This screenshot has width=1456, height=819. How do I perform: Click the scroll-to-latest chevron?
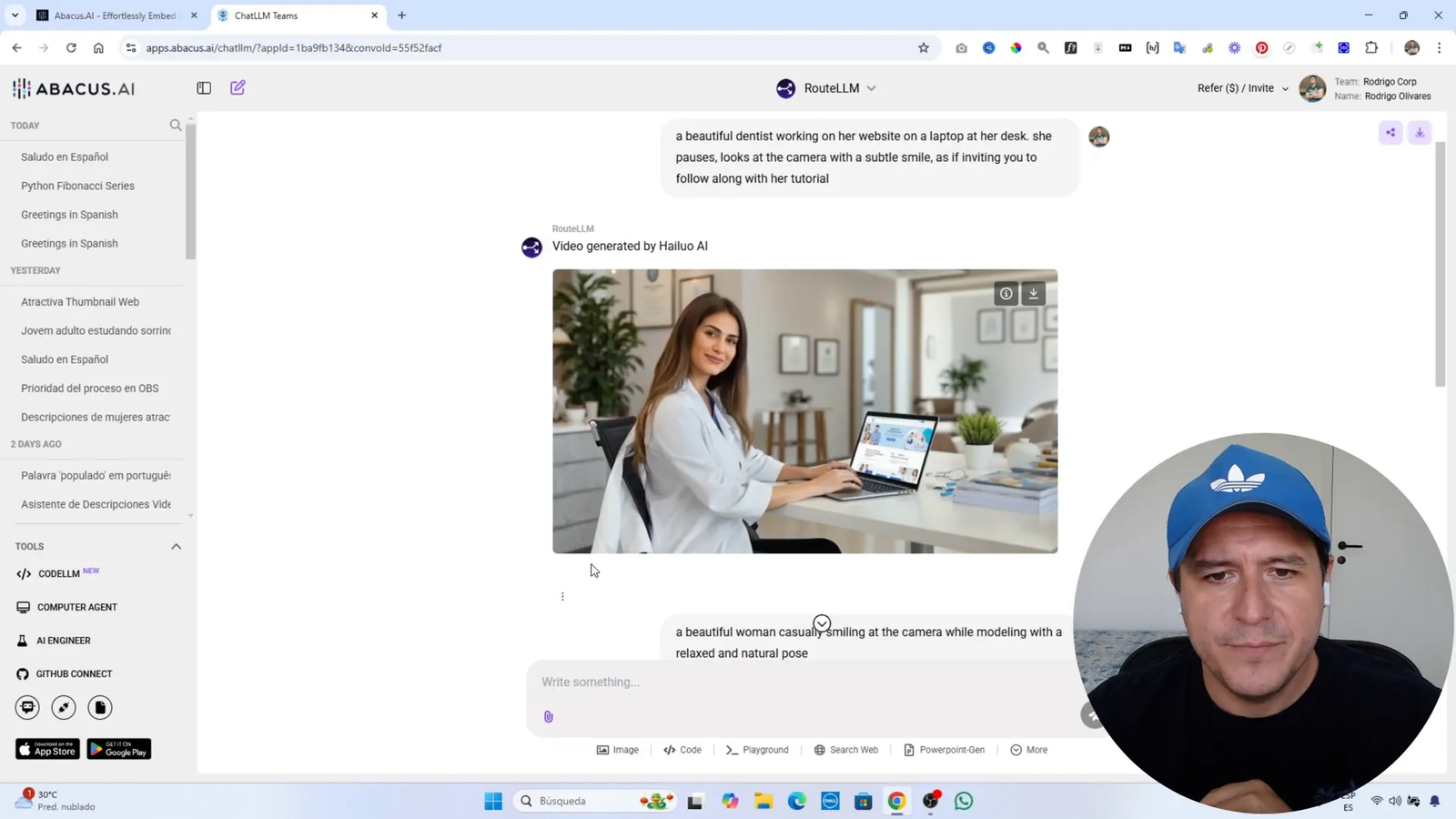(x=821, y=622)
